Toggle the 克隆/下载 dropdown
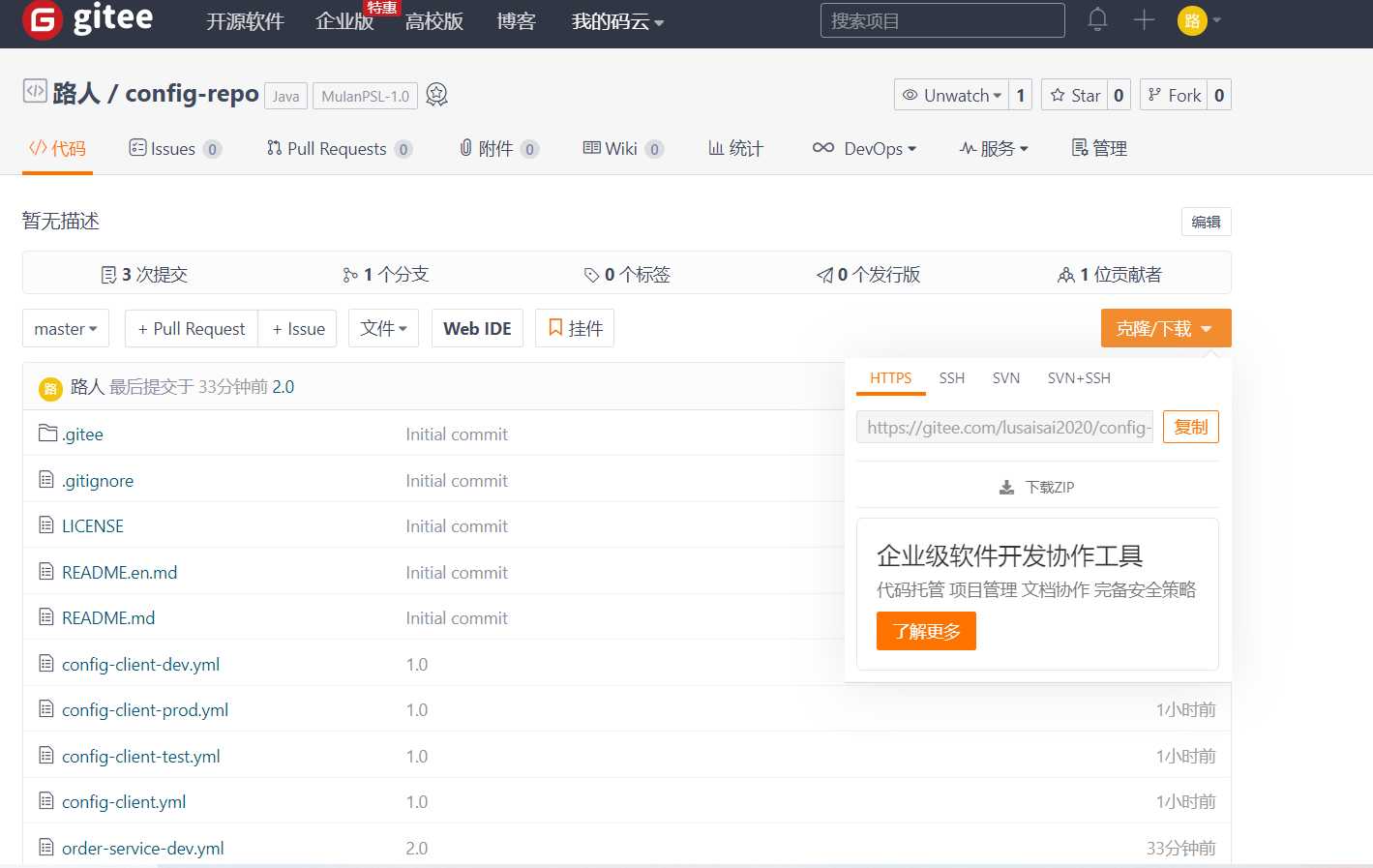 point(1166,328)
